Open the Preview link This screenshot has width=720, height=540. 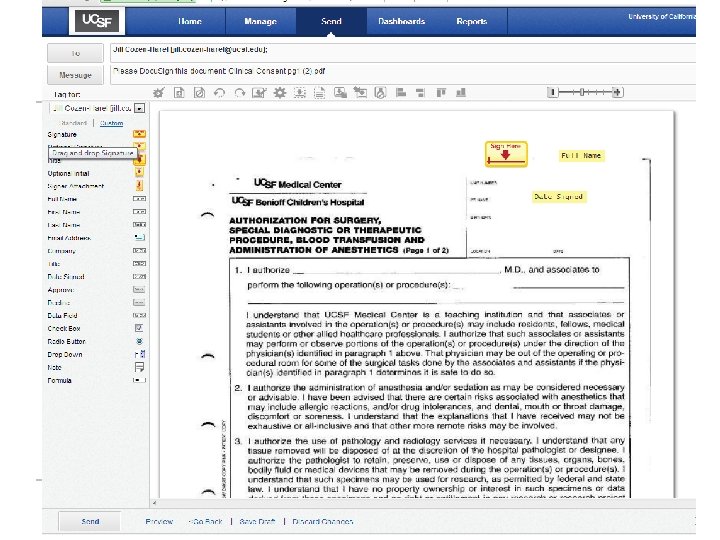(159, 522)
